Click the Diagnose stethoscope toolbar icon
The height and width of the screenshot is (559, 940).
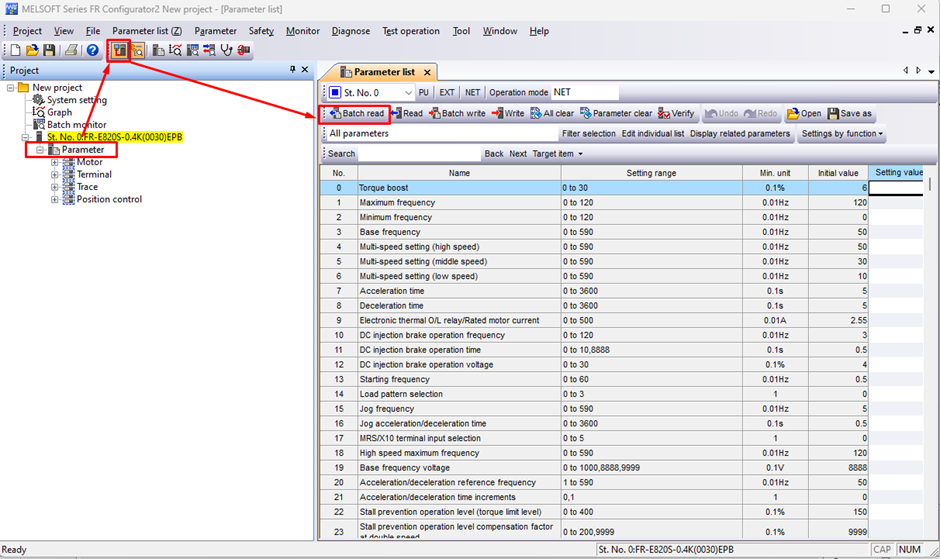pyautogui.click(x=226, y=50)
